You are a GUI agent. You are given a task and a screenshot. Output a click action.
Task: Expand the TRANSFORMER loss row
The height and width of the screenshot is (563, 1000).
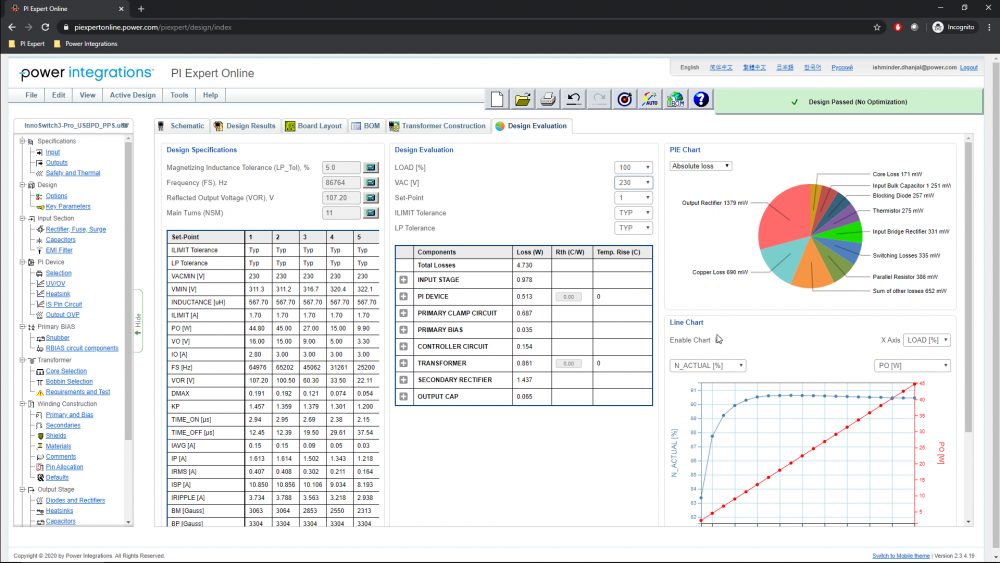(x=404, y=363)
